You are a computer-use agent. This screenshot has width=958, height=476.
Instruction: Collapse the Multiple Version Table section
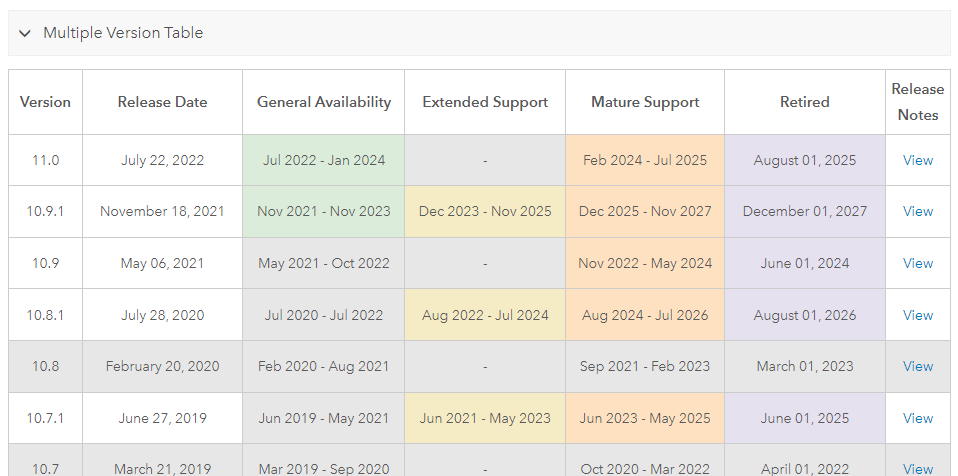[25, 33]
